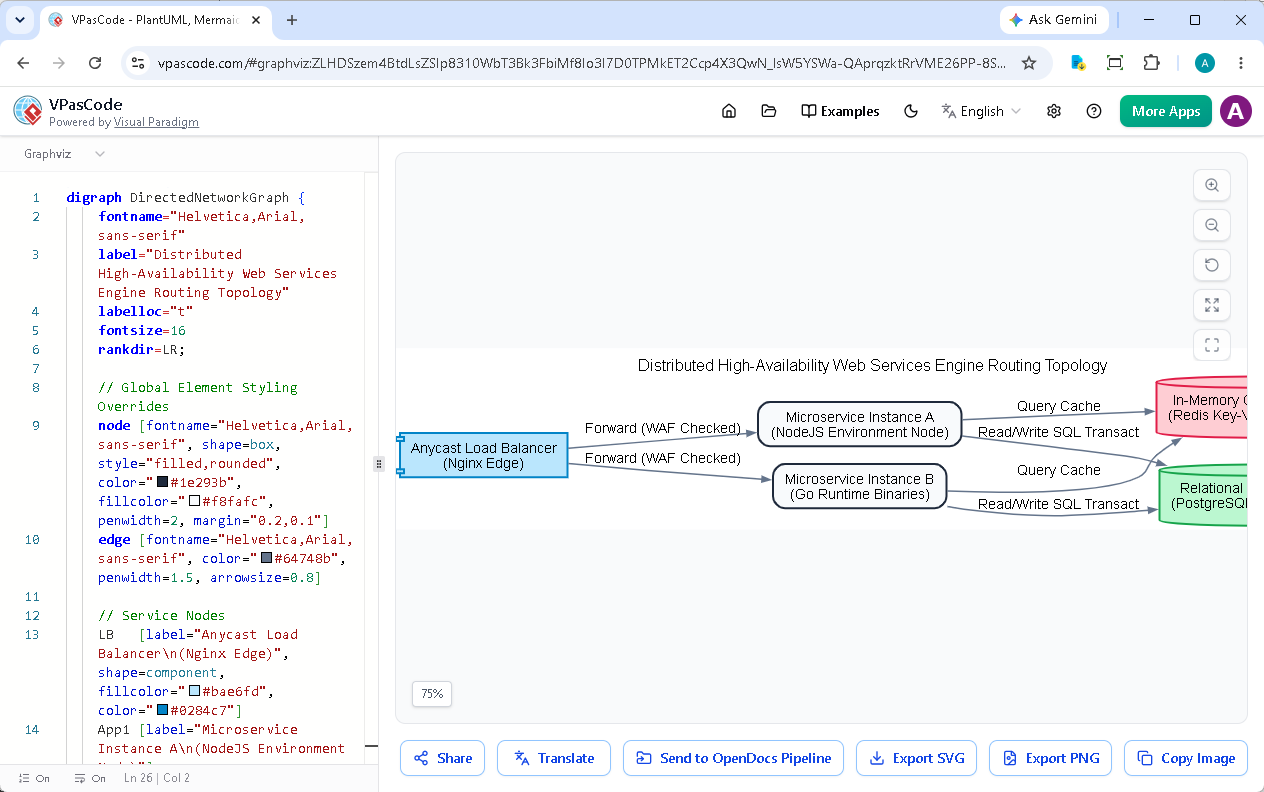The image size is (1264, 792).
Task: Click the panel splitter handle between editor and preview
Action: pos(378,463)
